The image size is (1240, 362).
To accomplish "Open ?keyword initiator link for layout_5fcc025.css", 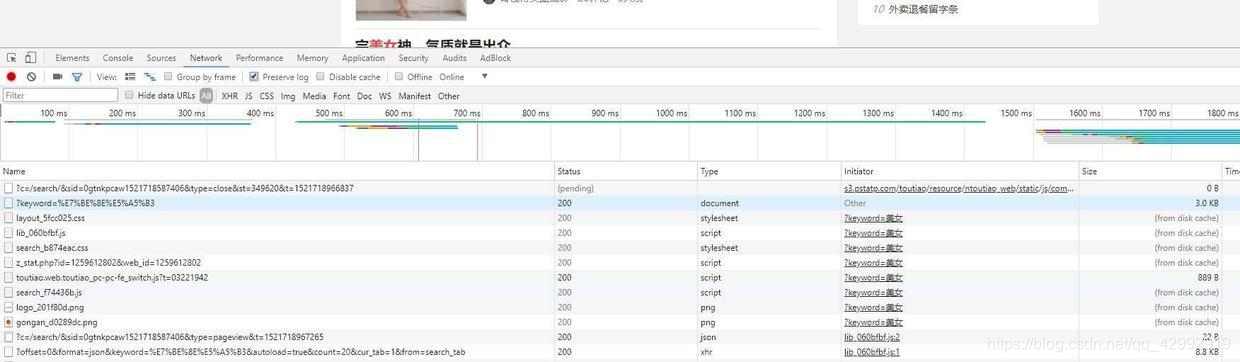I will click(873, 218).
